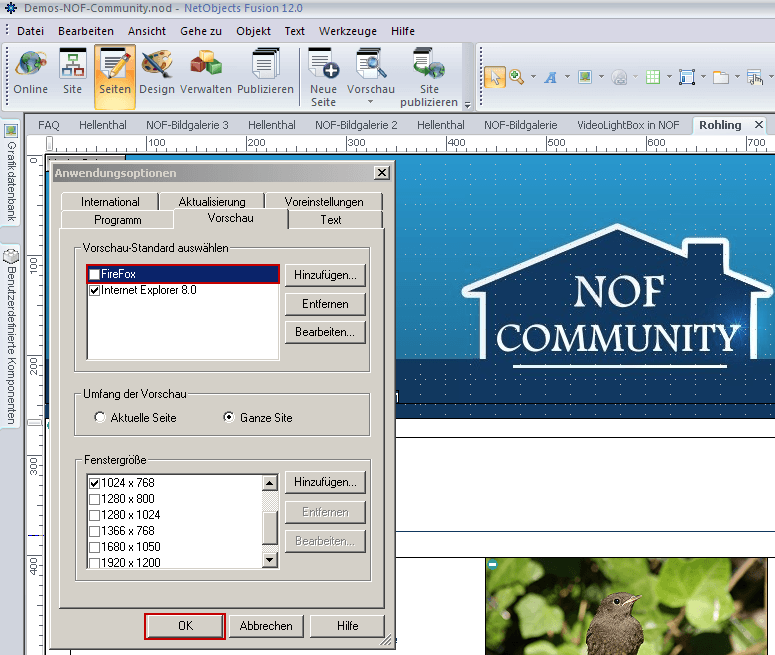Confirm dialog with OK
The width and height of the screenshot is (775, 655).
[185, 626]
